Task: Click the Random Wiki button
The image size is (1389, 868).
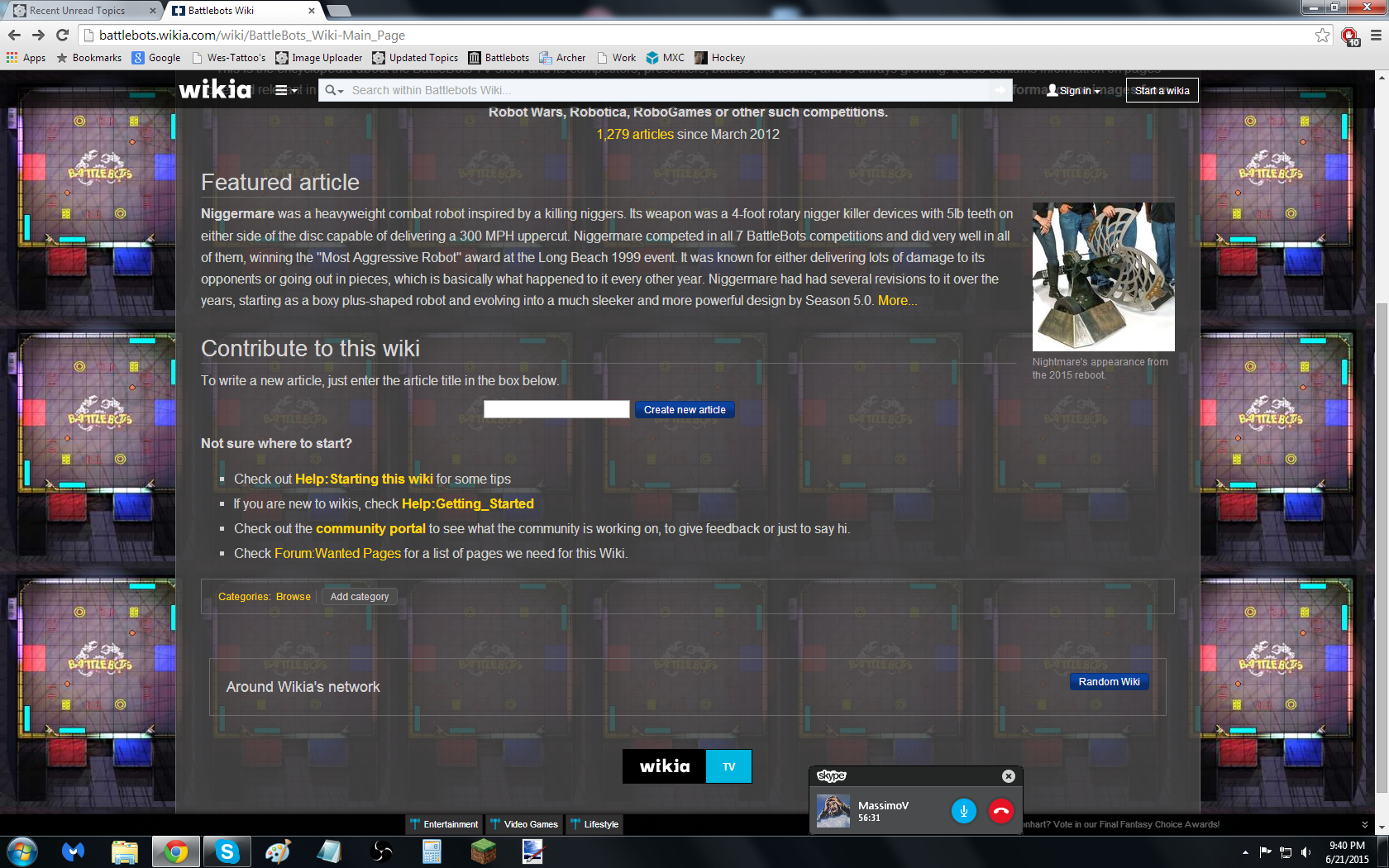Action: click(x=1109, y=681)
